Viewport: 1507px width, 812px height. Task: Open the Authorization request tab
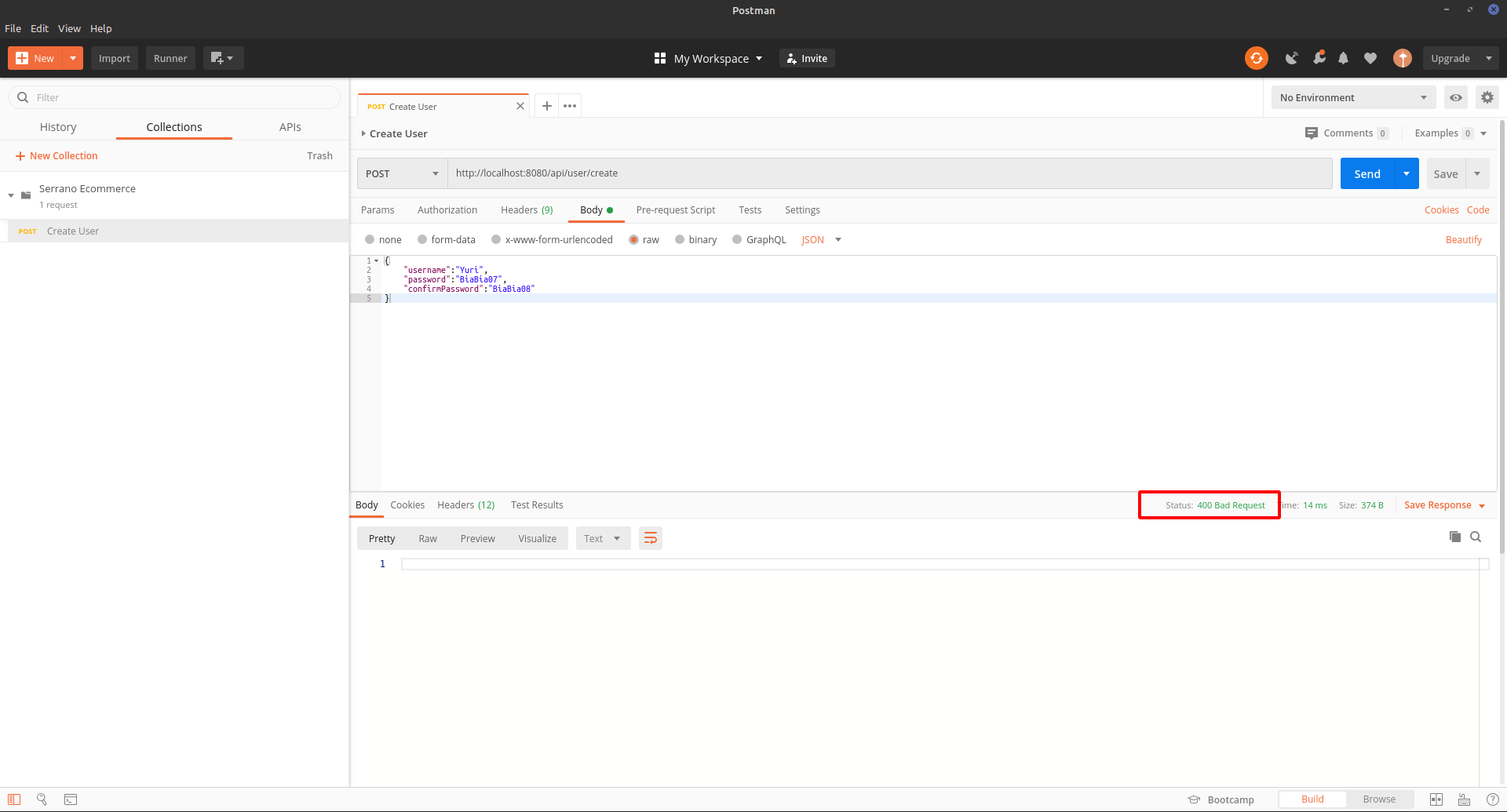tap(447, 210)
